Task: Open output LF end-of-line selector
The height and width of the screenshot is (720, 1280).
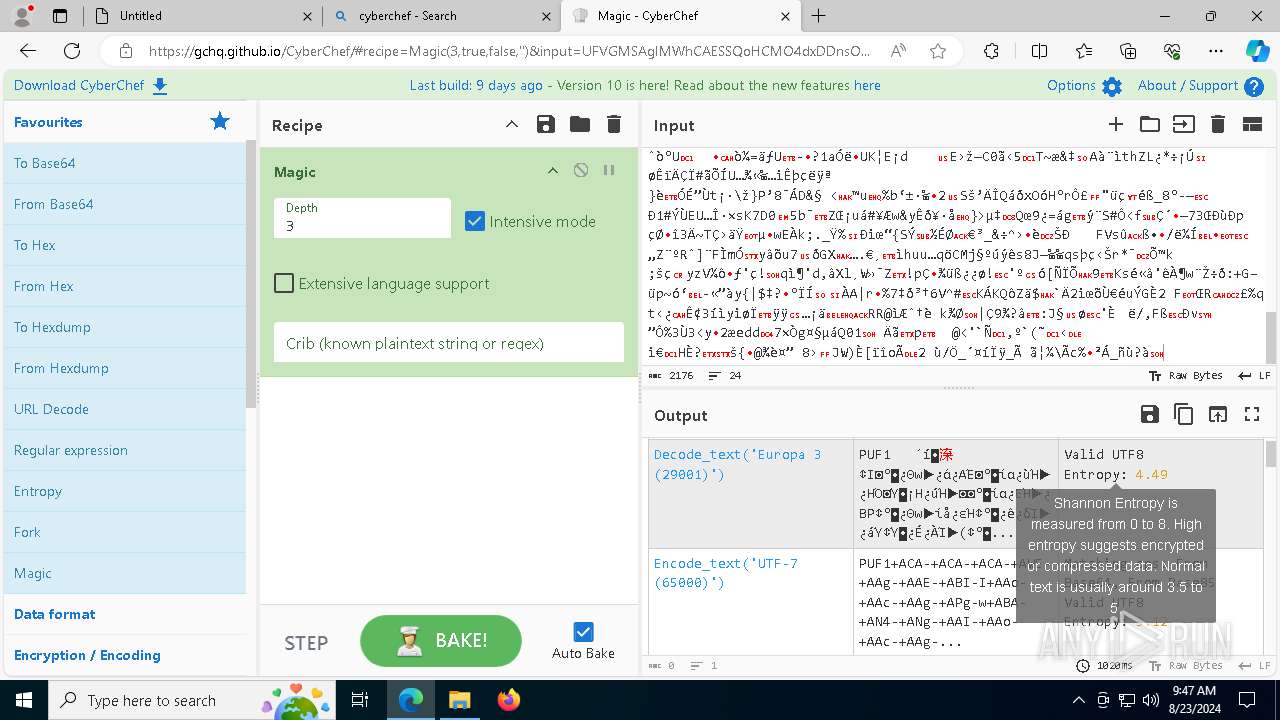Action: click(1254, 665)
